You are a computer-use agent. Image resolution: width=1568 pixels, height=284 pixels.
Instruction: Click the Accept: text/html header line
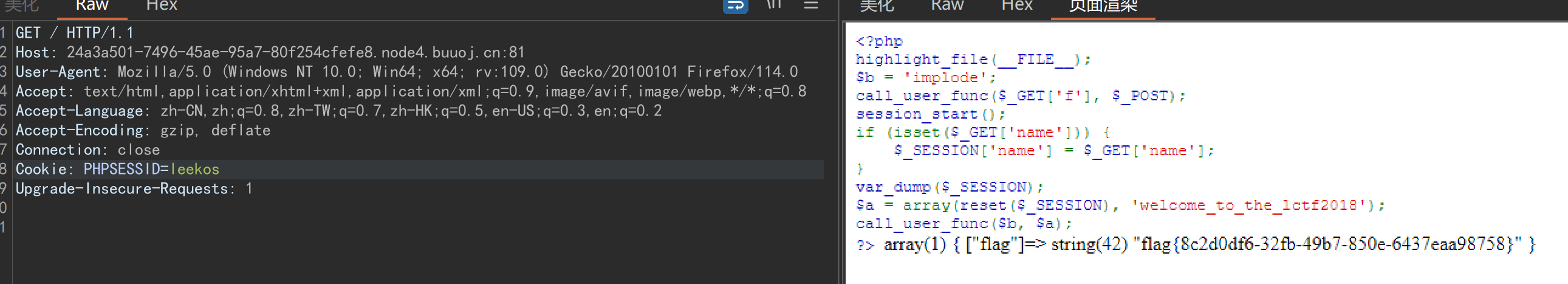(x=411, y=91)
